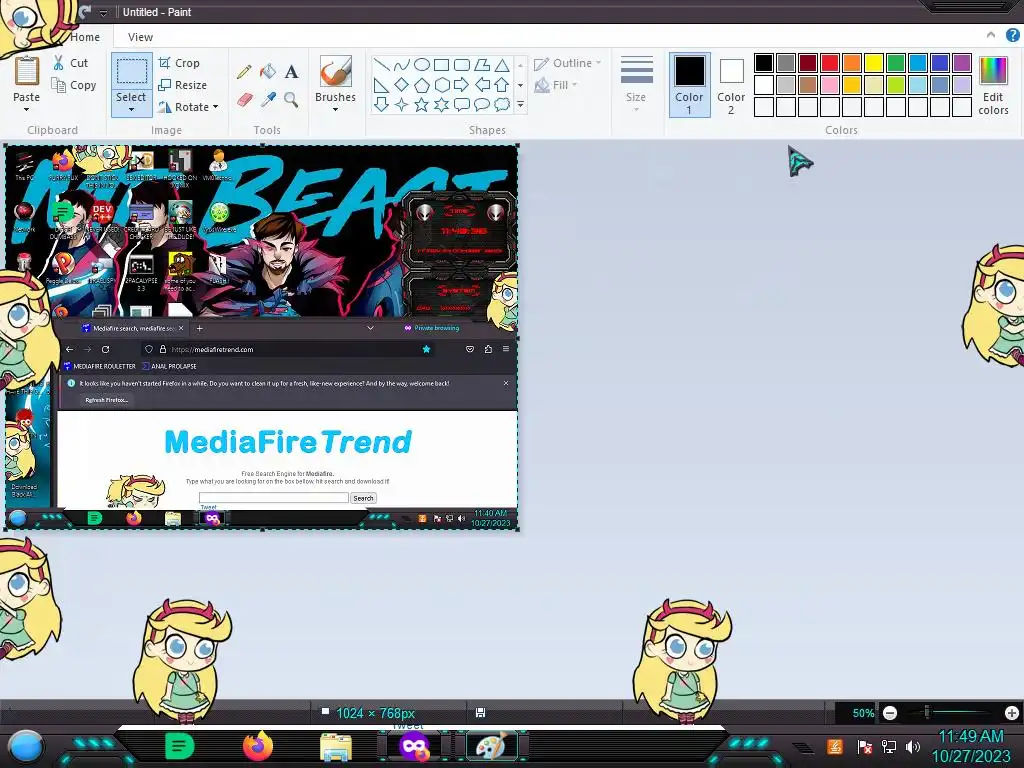Screen dimensions: 1024x768
Task: Adjust the zoom slider handle
Action: [x=927, y=712]
